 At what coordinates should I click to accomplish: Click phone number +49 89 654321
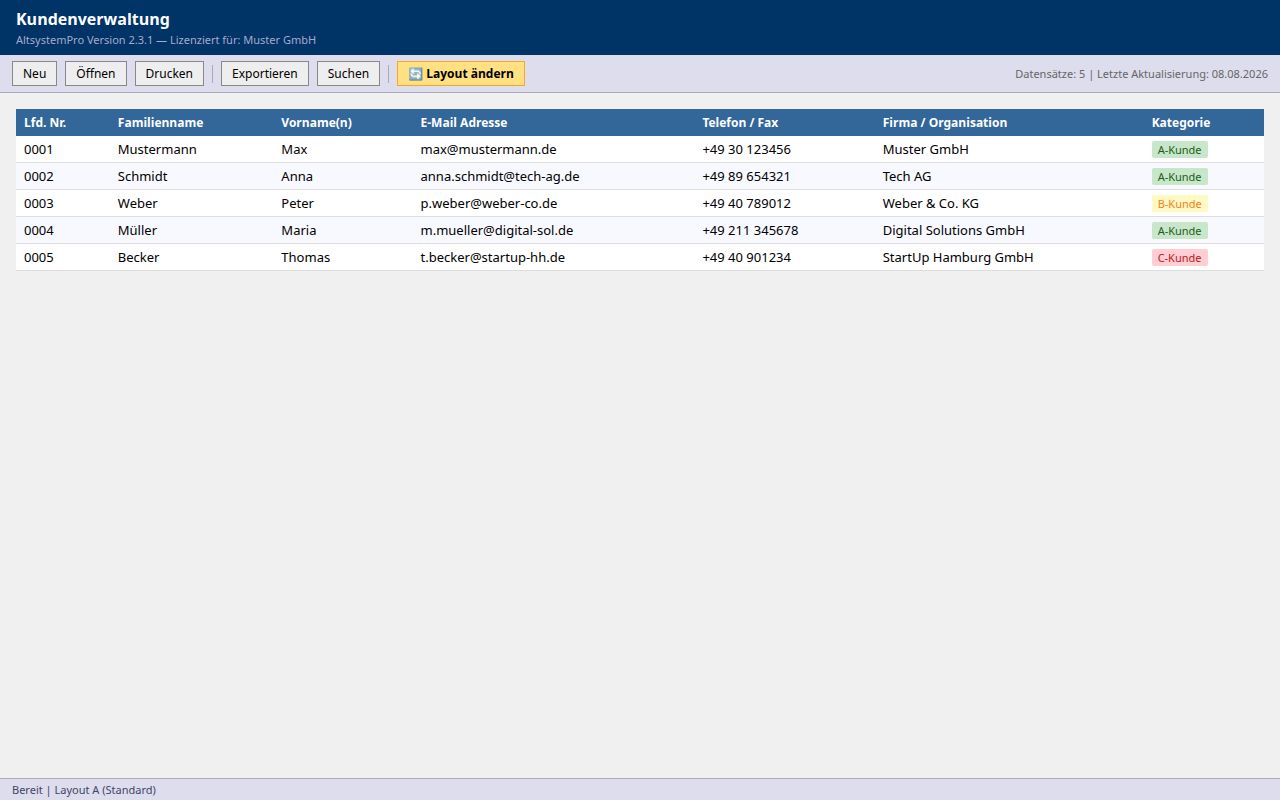[x=746, y=176]
